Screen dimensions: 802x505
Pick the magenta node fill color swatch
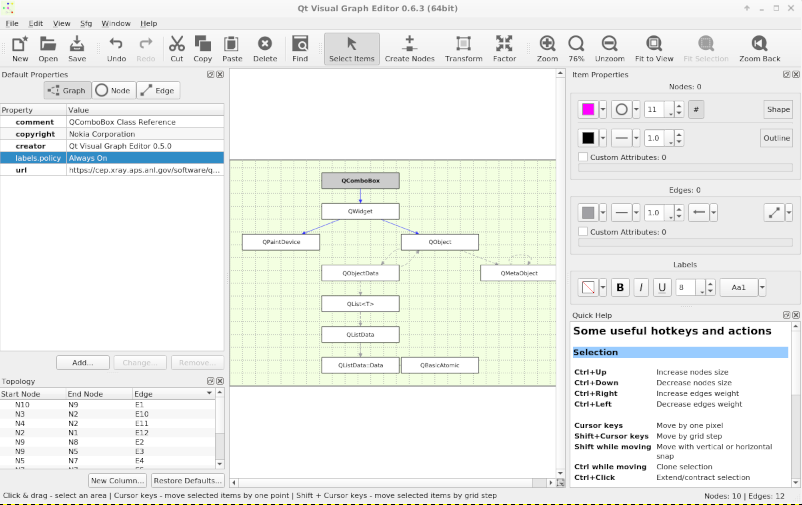click(x=588, y=109)
